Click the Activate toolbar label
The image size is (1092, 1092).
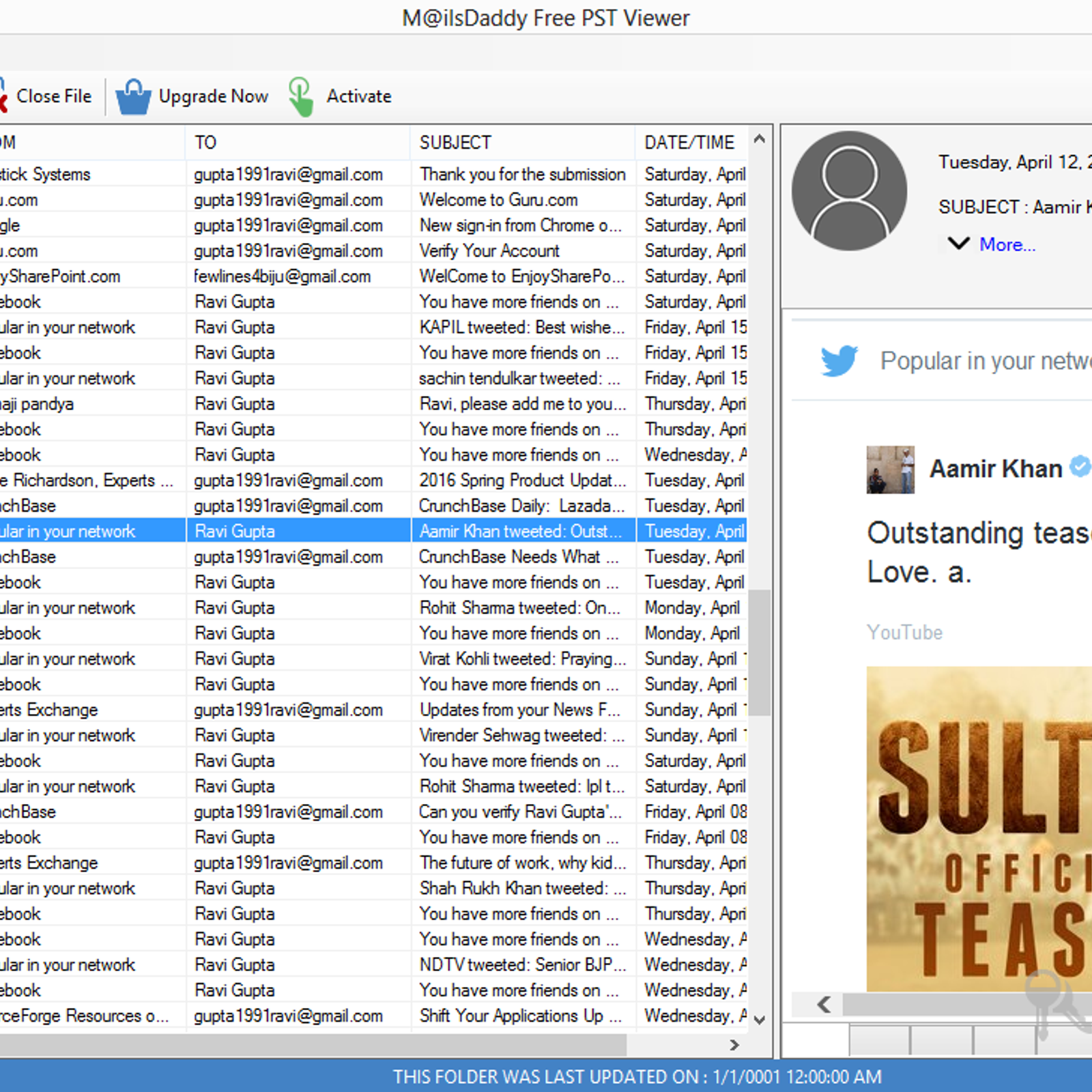[359, 96]
